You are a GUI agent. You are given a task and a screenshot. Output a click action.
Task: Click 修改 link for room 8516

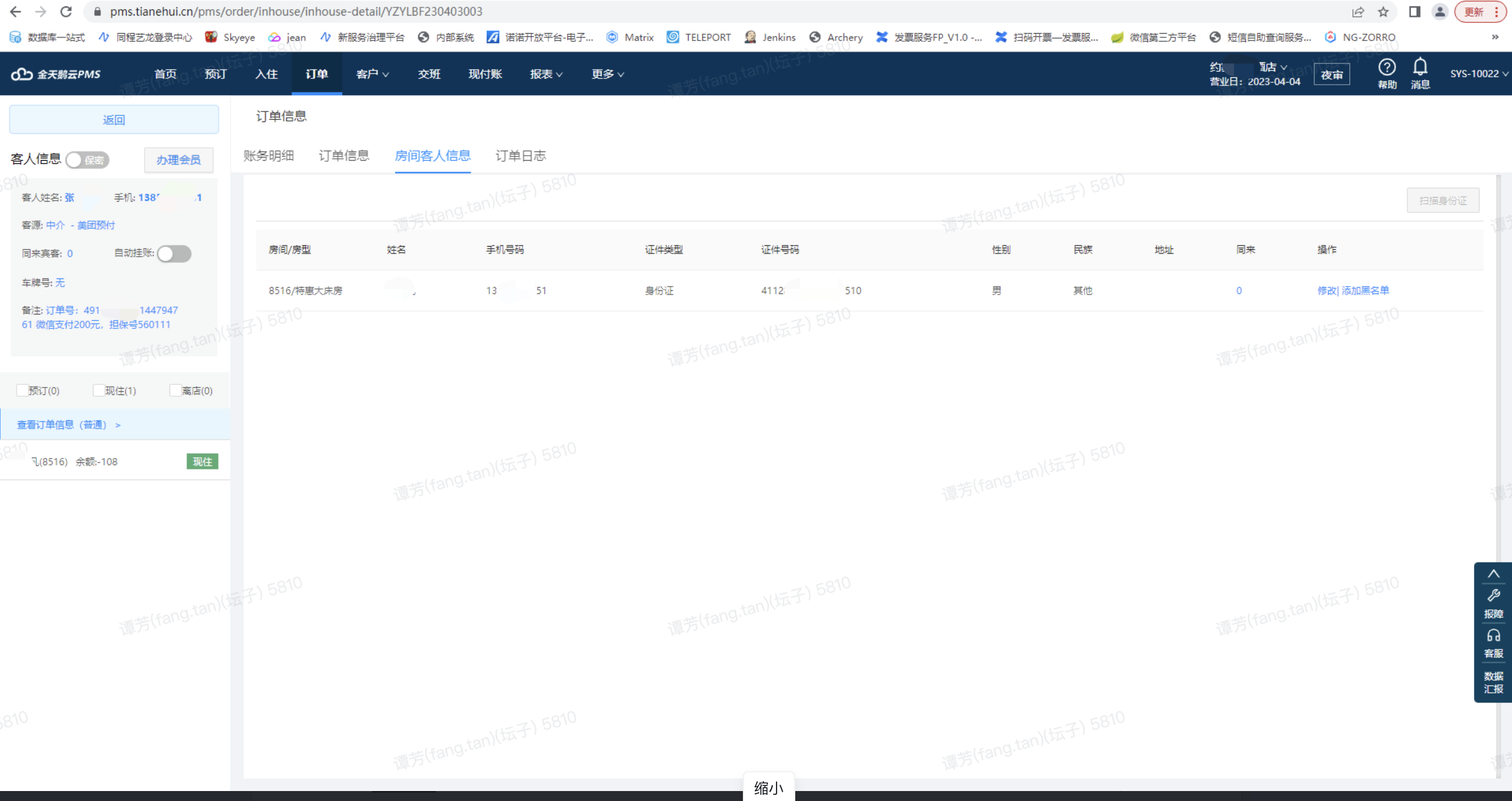[x=1326, y=290]
